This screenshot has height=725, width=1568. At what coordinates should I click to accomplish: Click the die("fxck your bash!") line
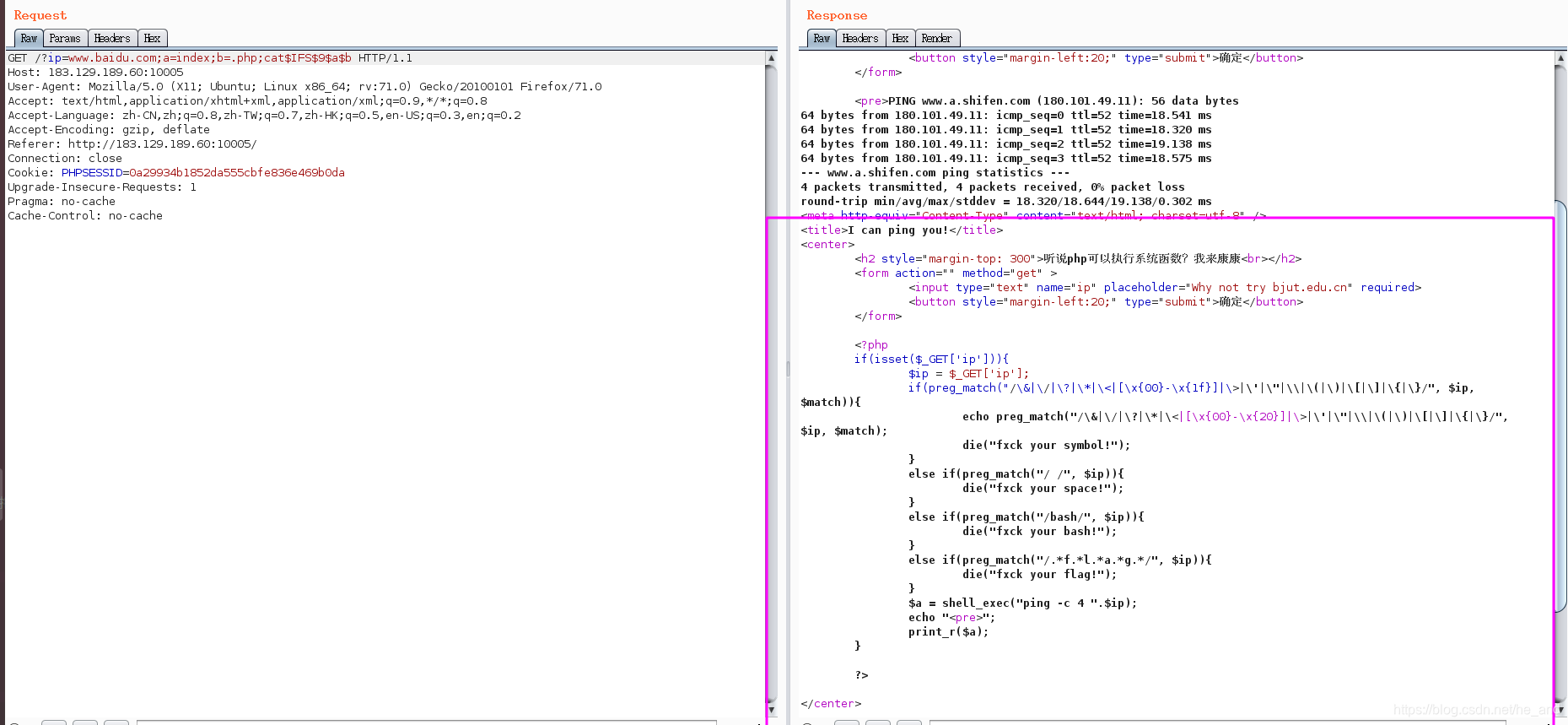1040,532
